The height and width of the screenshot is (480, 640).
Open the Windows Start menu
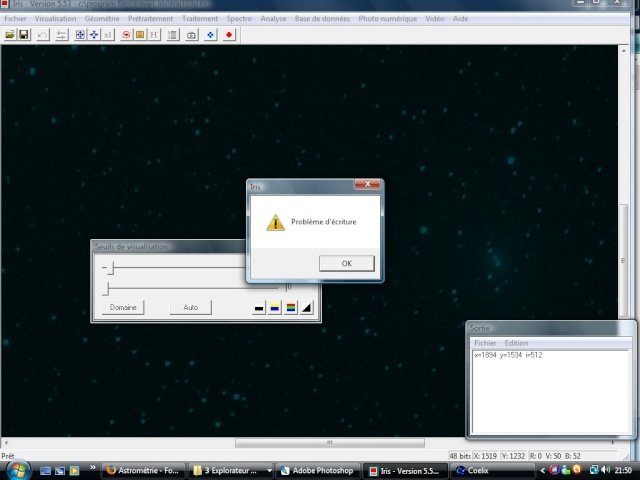click(18, 470)
